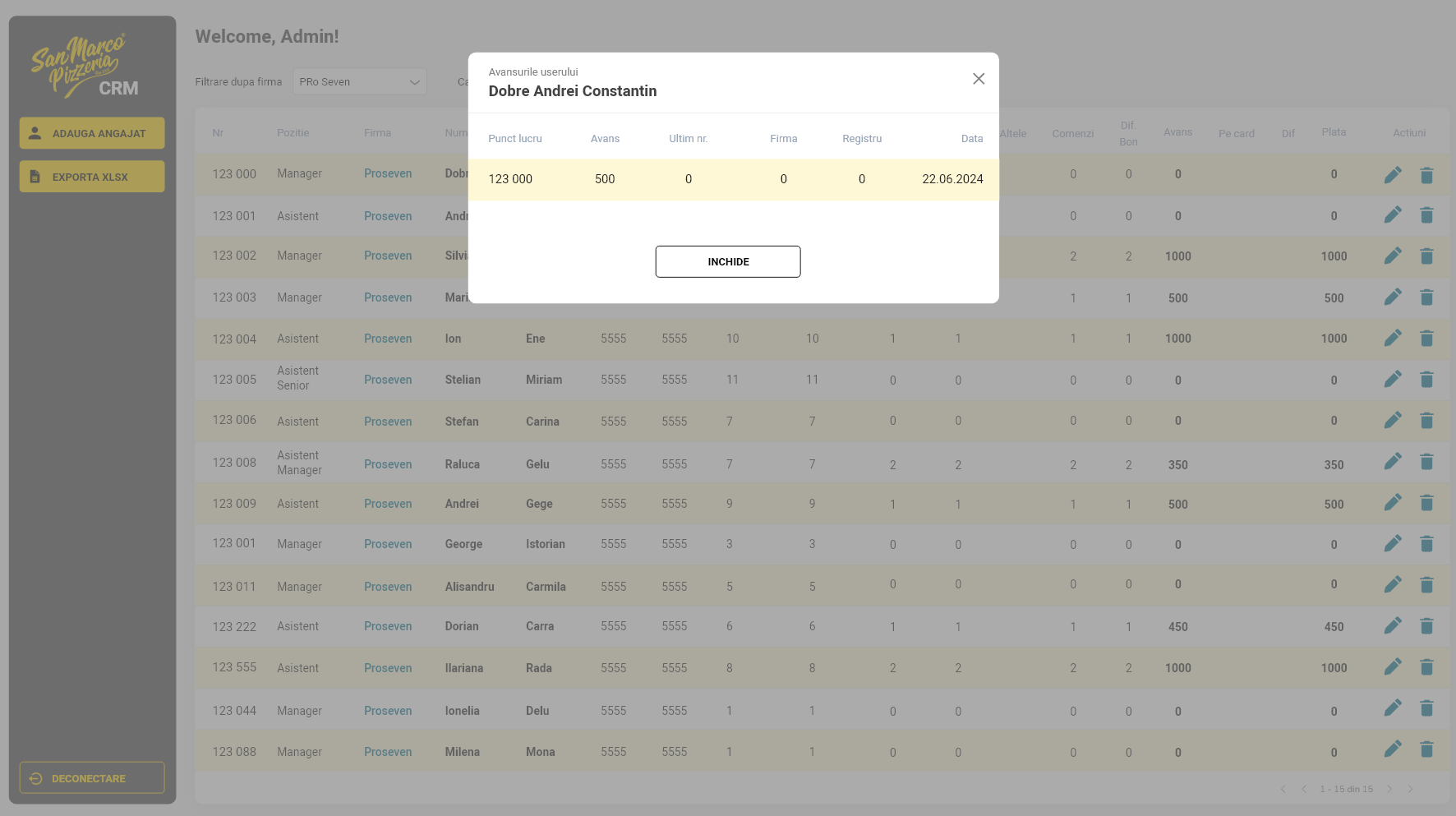The image size is (1456, 816).
Task: Click Pozitie column header in table
Action: [x=293, y=132]
